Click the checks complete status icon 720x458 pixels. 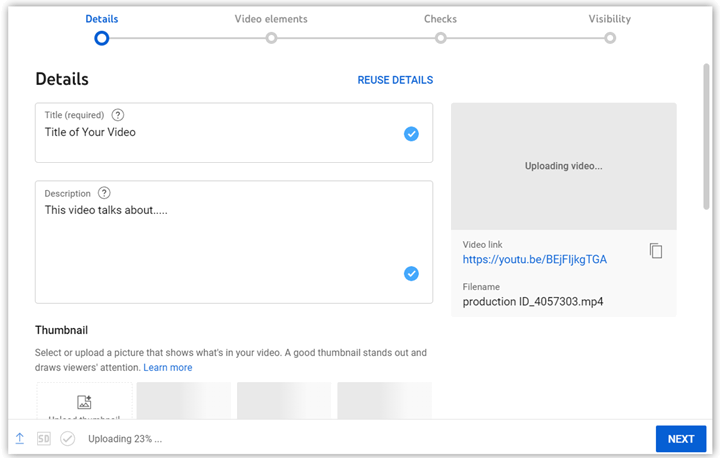click(68, 438)
